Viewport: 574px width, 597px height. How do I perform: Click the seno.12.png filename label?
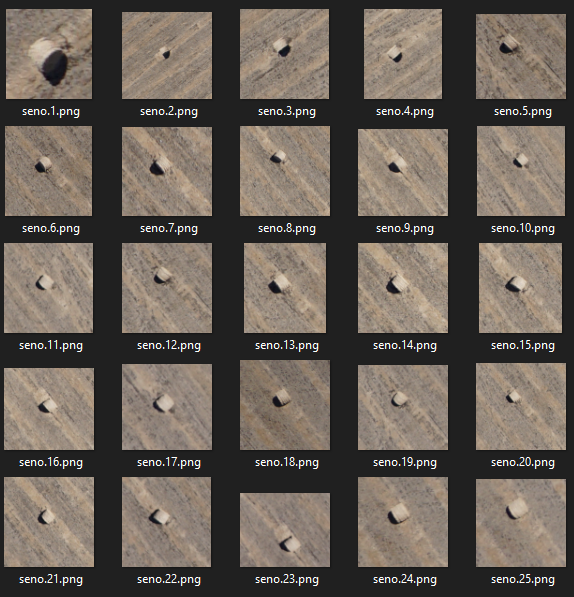(x=169, y=345)
